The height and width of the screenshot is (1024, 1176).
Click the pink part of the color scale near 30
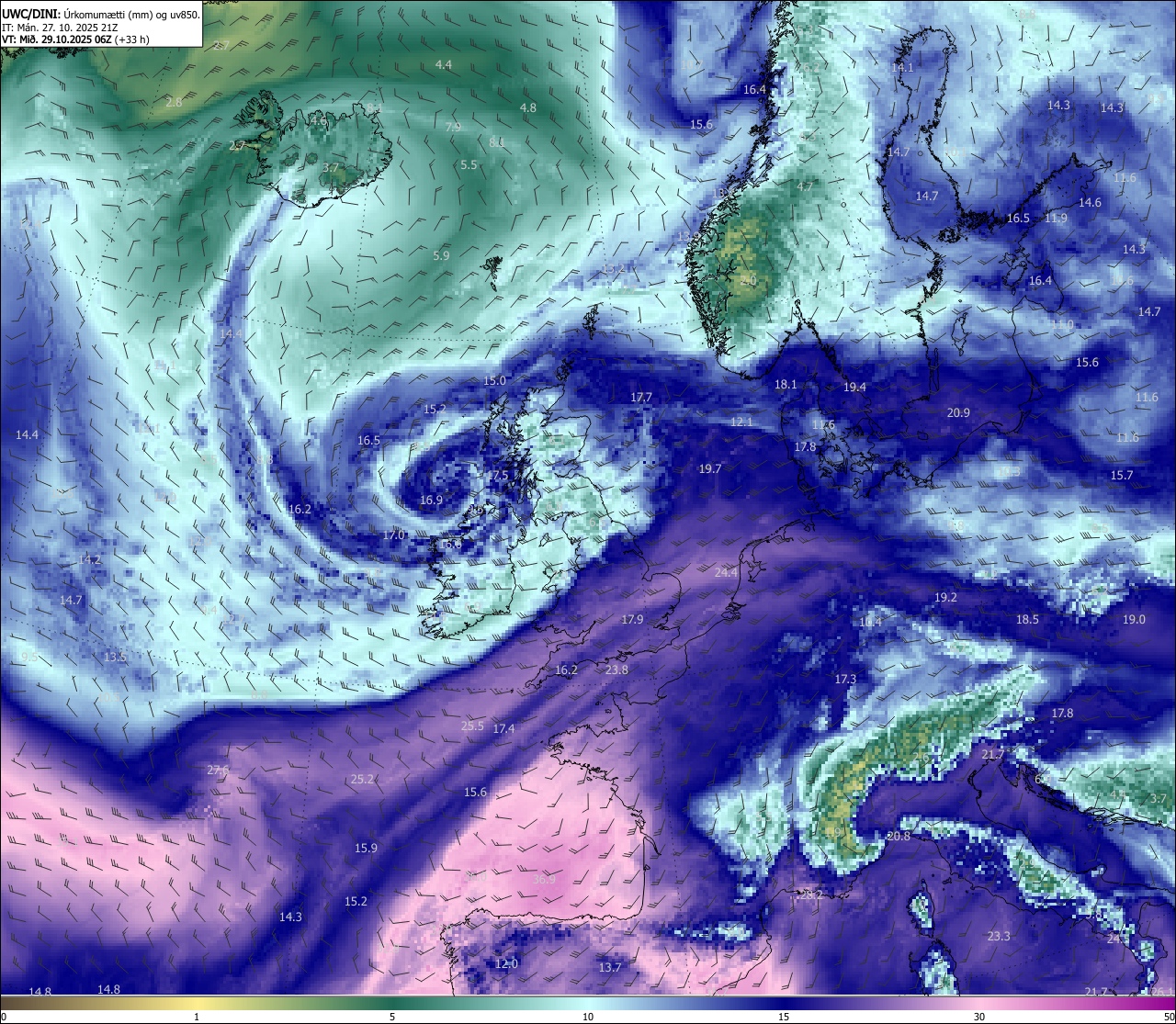[x=979, y=1001]
